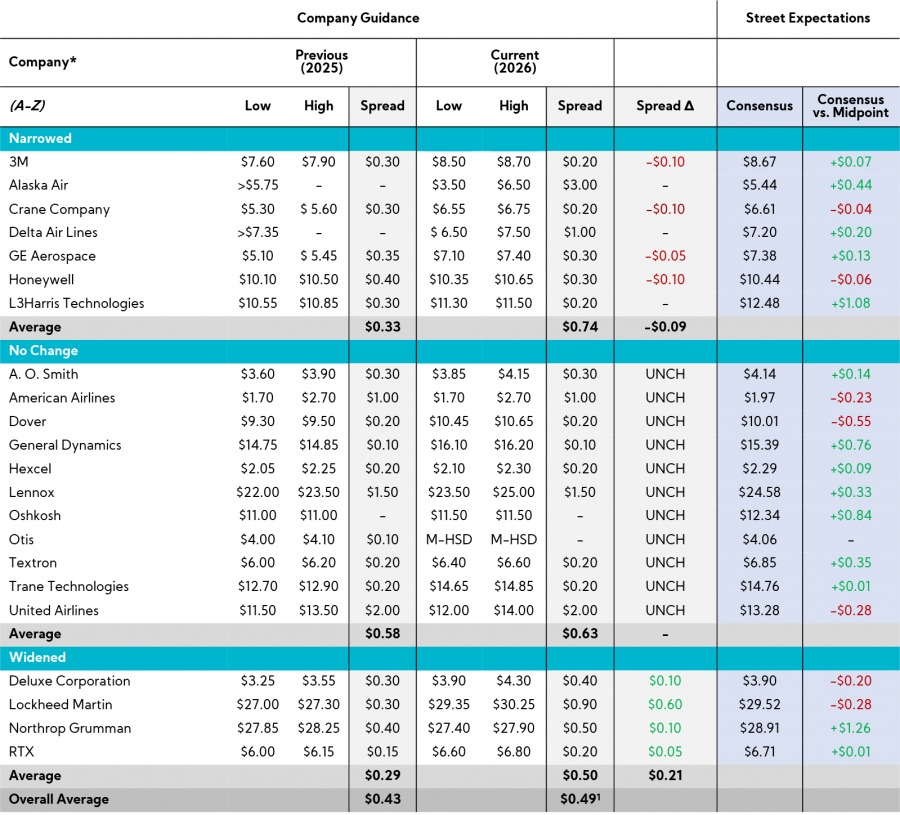Click Trane Technologies current high $14.85

(x=514, y=587)
